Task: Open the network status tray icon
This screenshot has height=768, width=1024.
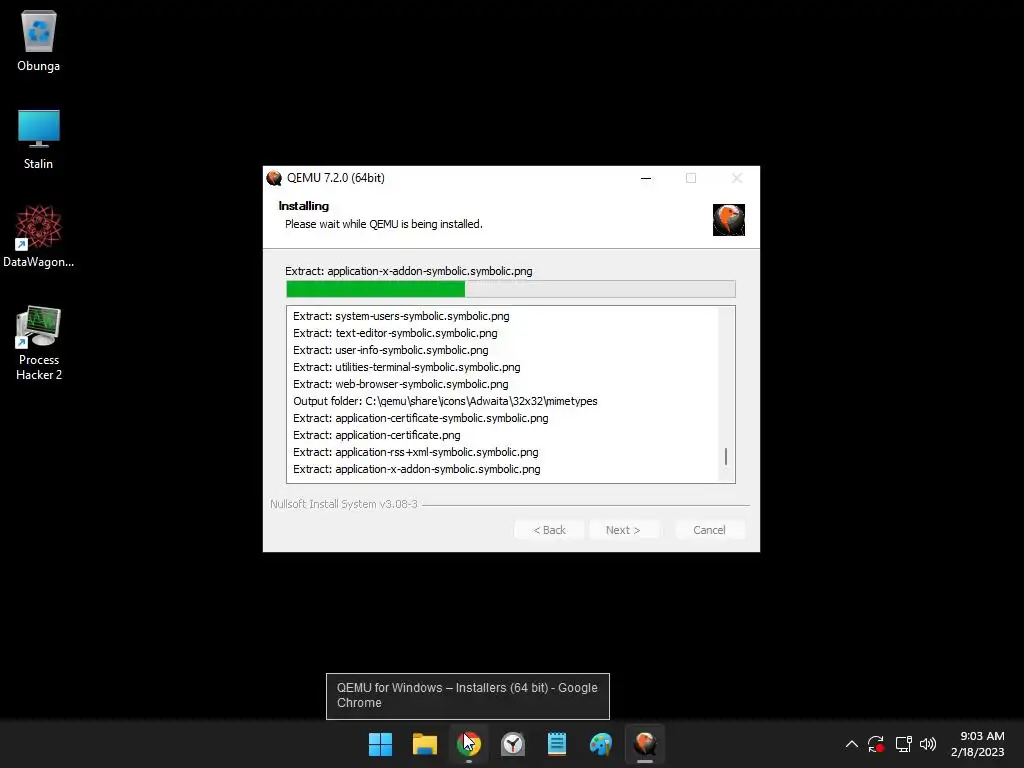Action: tap(903, 744)
